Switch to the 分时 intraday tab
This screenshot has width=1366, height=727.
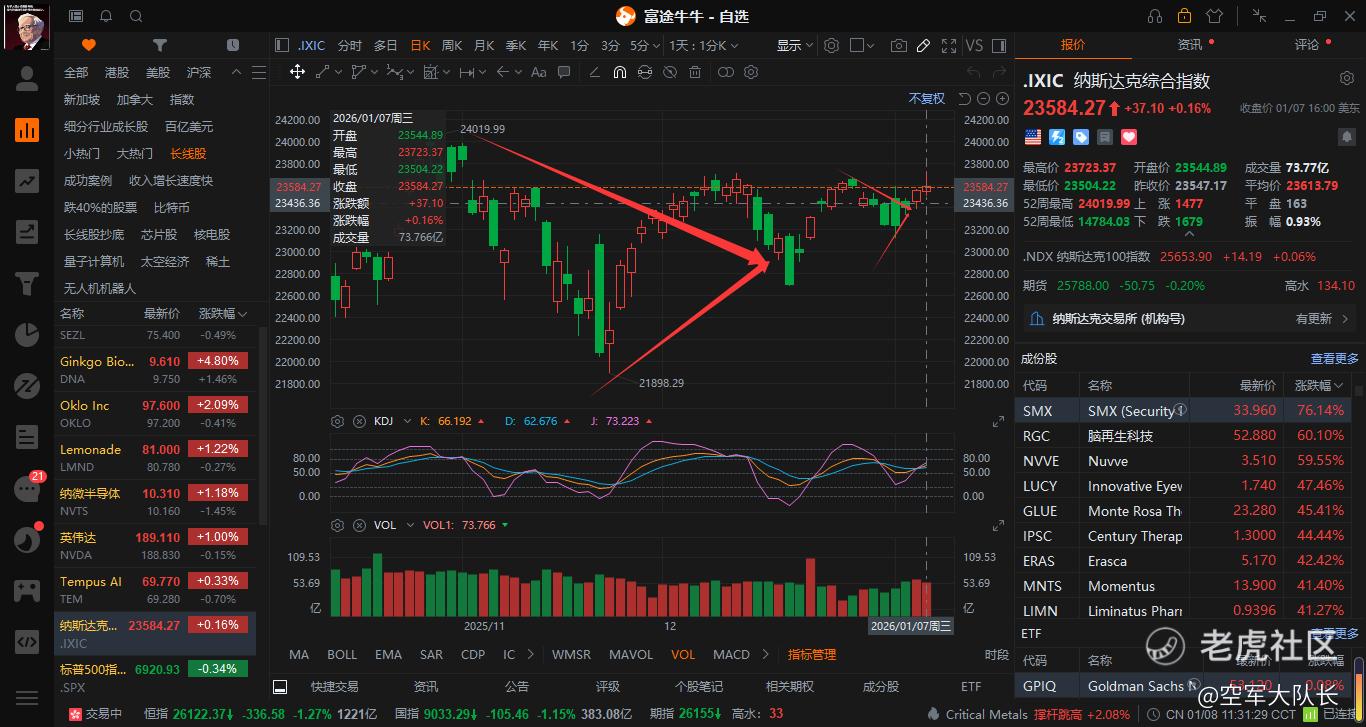tap(350, 46)
